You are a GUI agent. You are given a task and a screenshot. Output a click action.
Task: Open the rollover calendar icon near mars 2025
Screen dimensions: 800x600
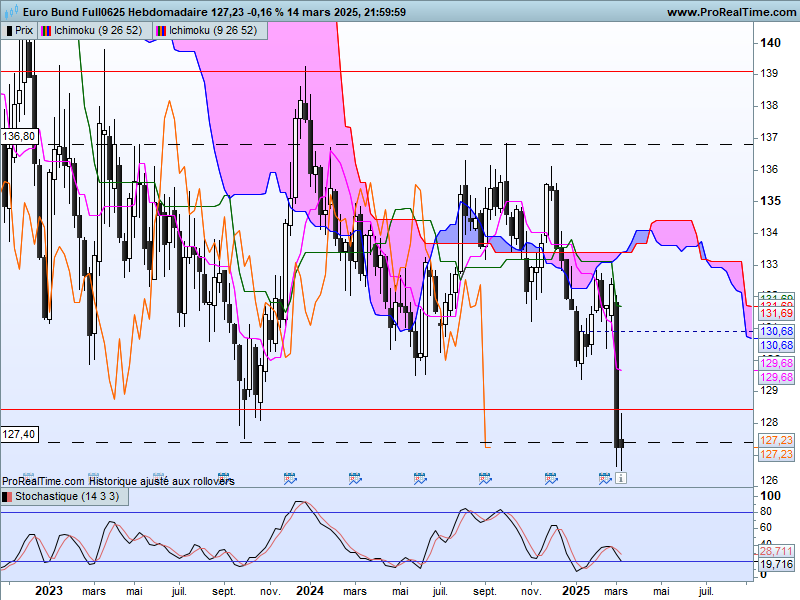click(x=605, y=478)
